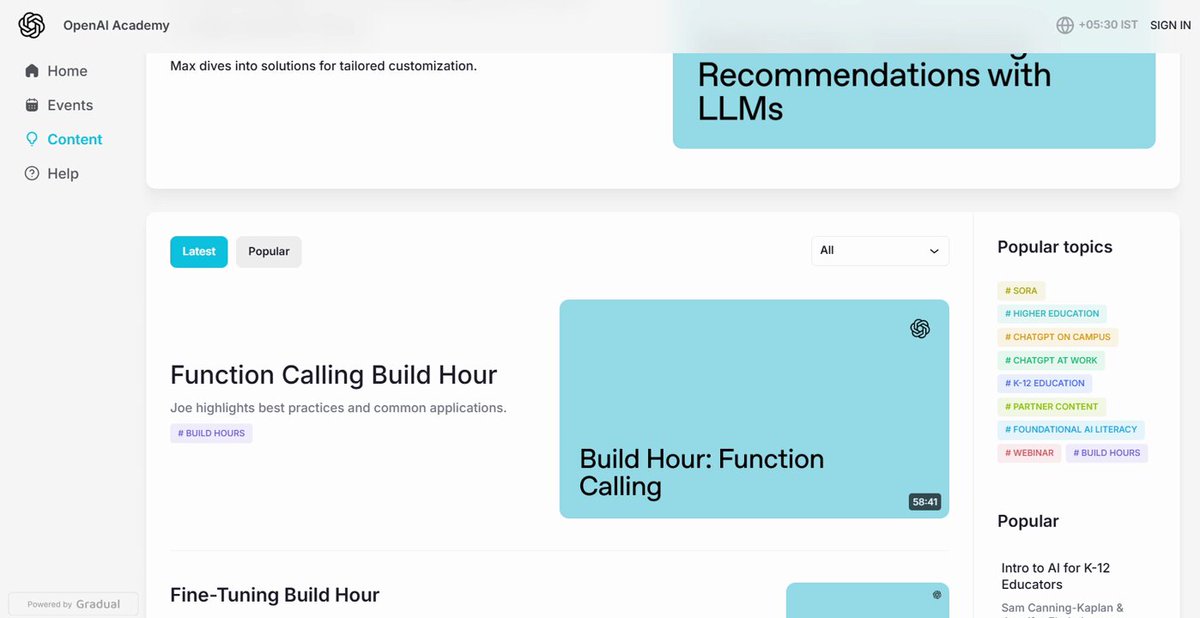Play the Build Hour: Function Calling video thumbnail

click(754, 409)
